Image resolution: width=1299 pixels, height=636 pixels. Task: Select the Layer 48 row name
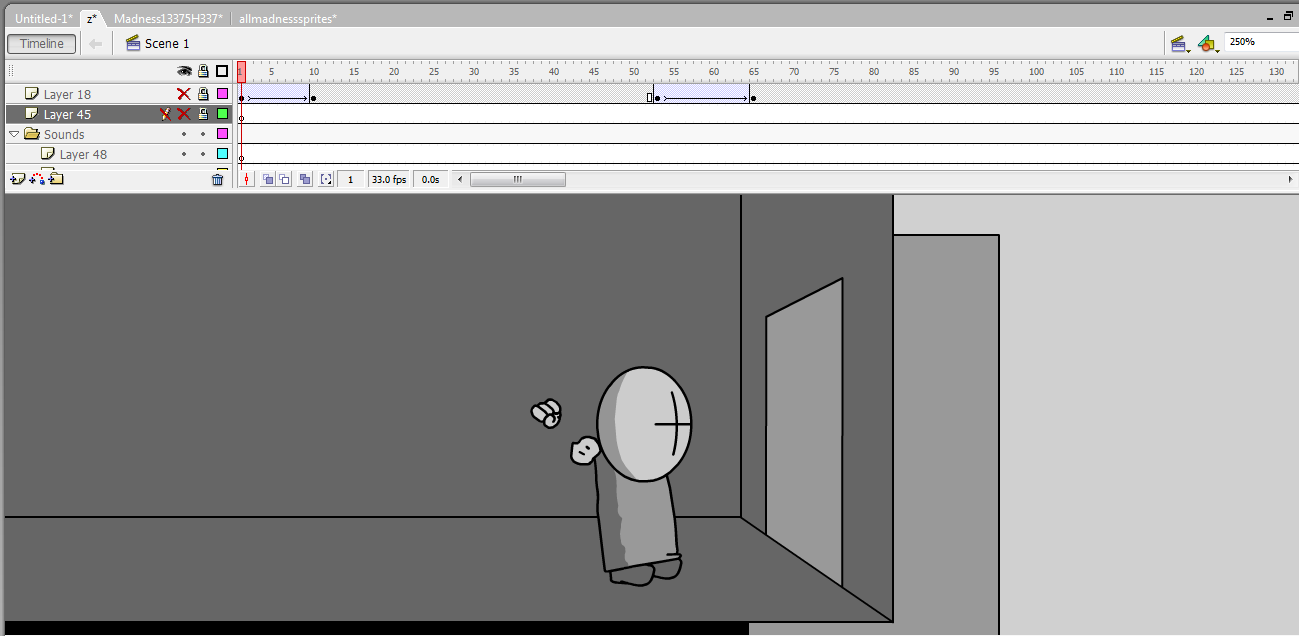click(83, 154)
